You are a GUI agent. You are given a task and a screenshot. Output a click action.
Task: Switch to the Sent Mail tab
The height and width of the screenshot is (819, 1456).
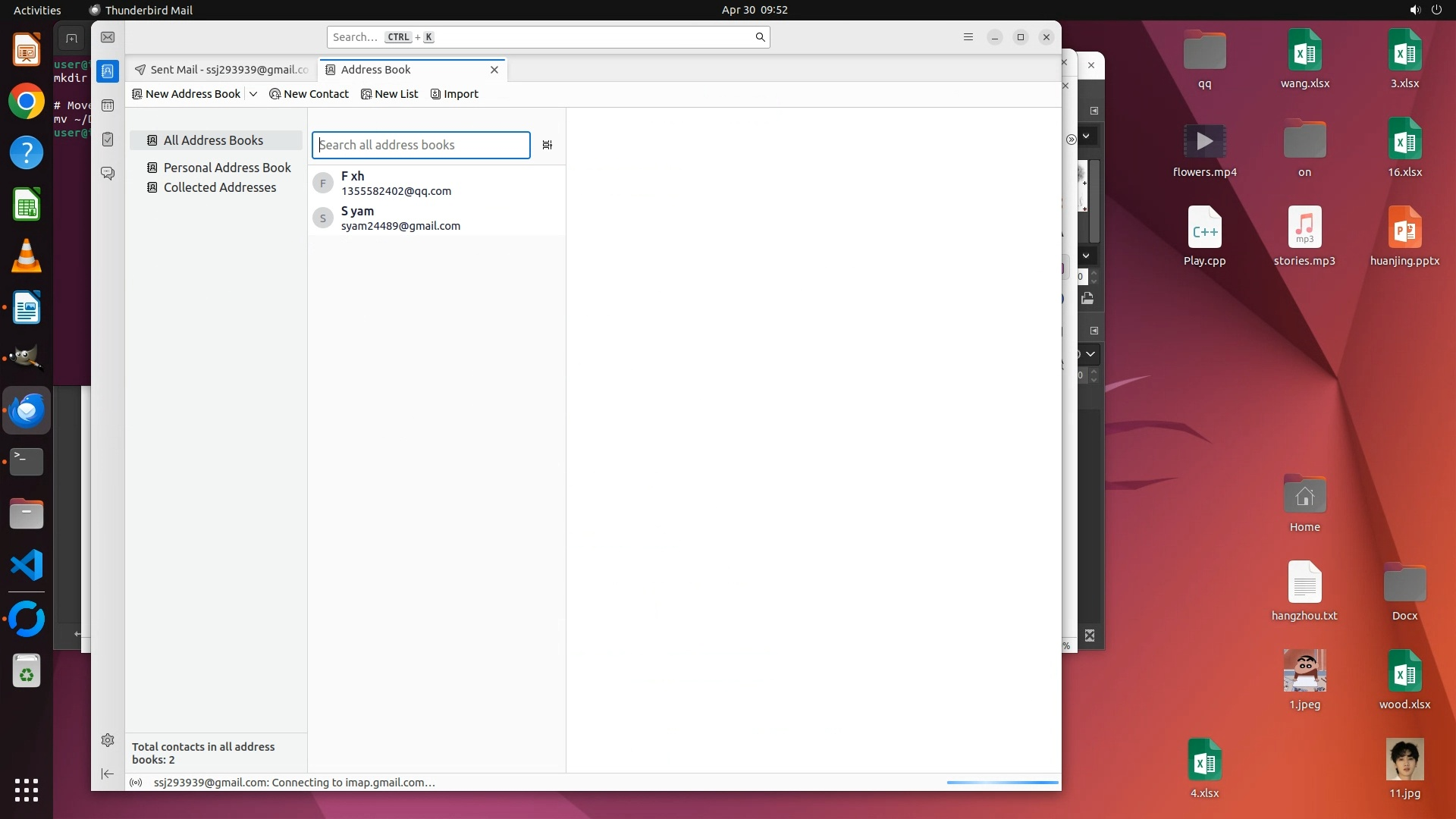tap(221, 70)
